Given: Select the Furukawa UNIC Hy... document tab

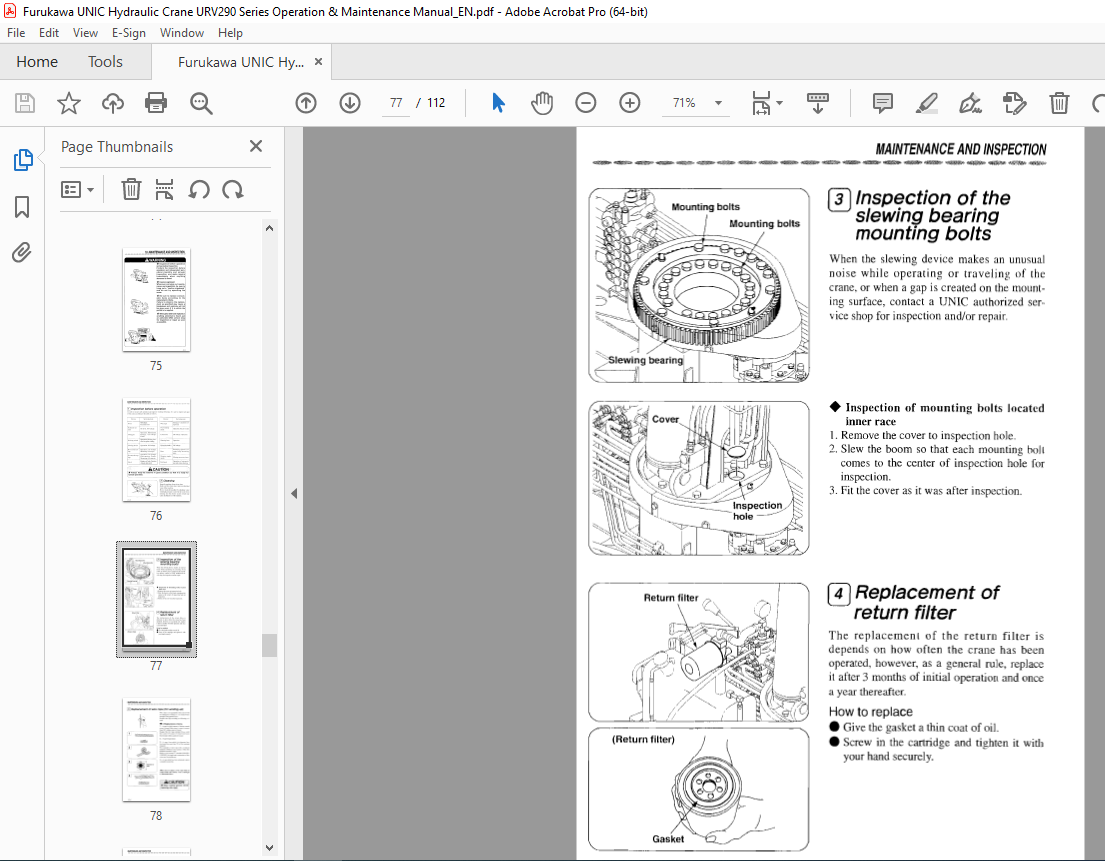Looking at the screenshot, I should pos(240,62).
